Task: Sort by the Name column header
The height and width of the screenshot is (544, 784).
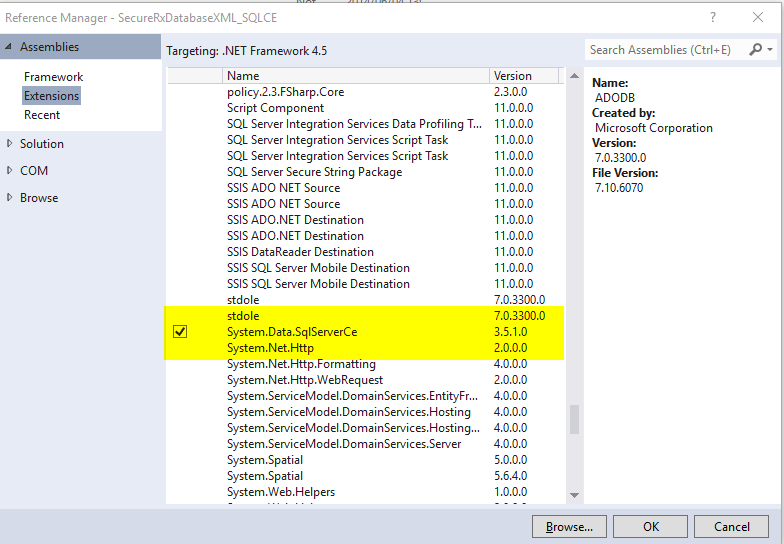Action: click(356, 76)
